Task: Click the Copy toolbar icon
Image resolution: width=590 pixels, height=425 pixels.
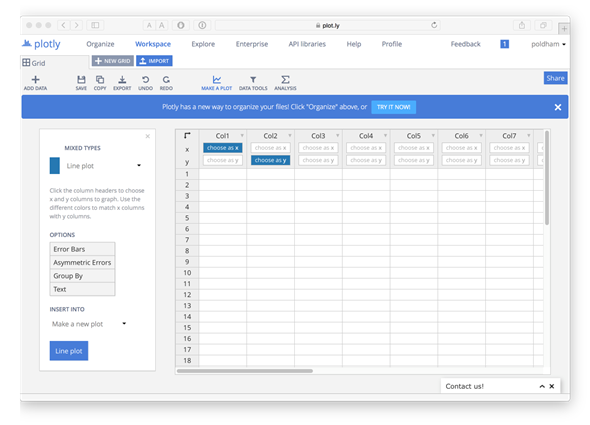Action: [100, 79]
